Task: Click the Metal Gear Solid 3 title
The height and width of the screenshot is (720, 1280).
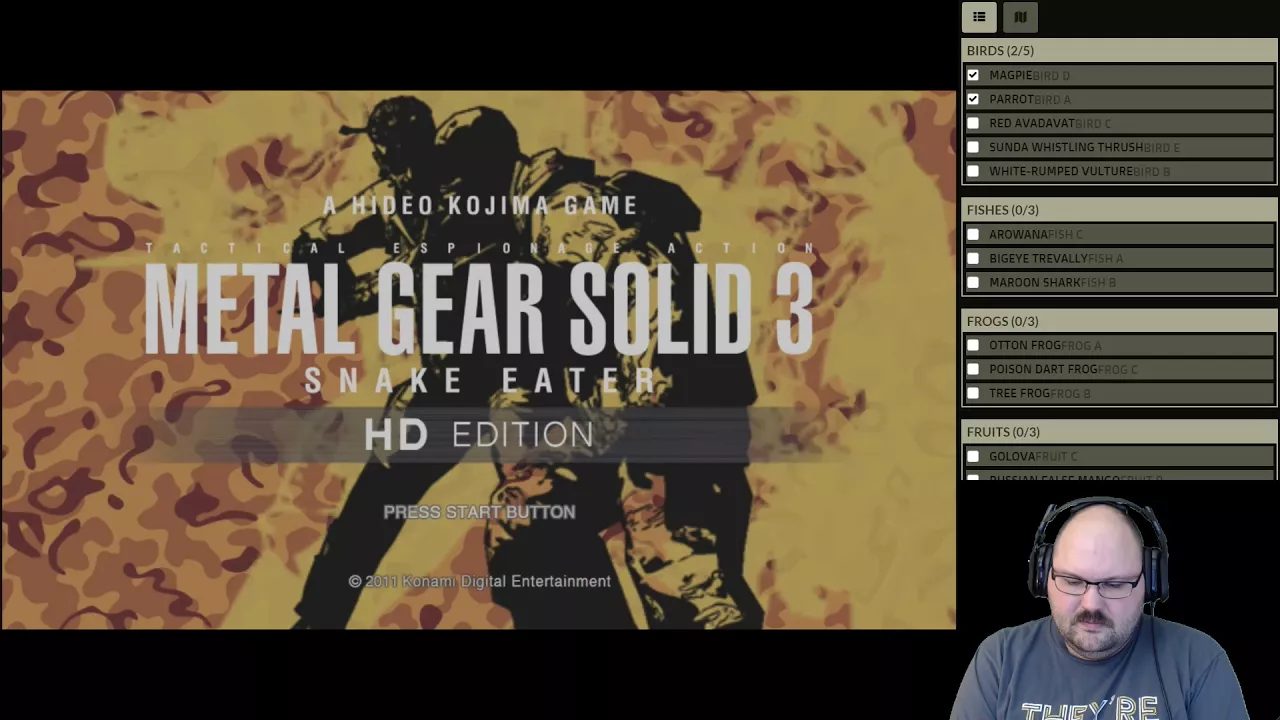Action: click(479, 309)
